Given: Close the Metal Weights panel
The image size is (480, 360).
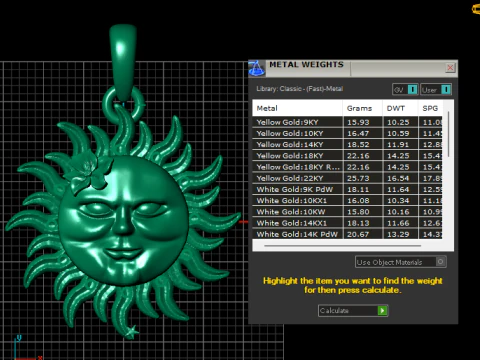Looking at the screenshot, I should (x=450, y=67).
